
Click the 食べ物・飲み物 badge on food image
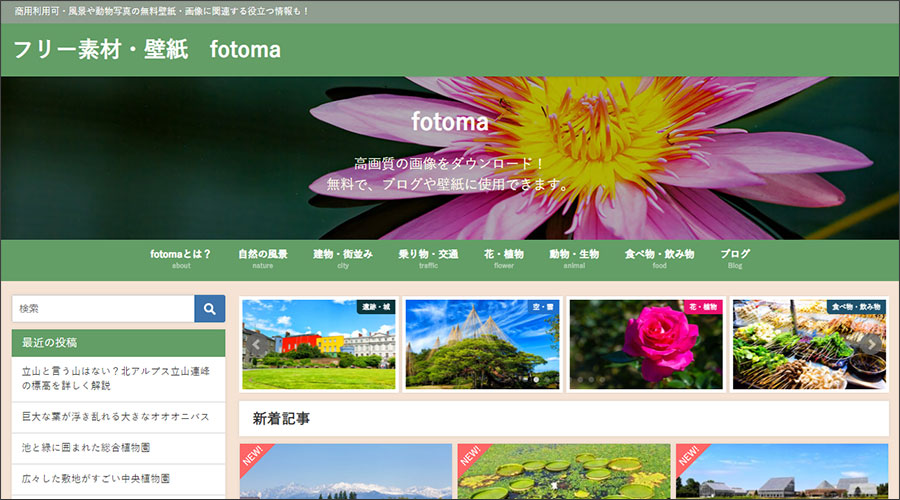click(x=857, y=307)
